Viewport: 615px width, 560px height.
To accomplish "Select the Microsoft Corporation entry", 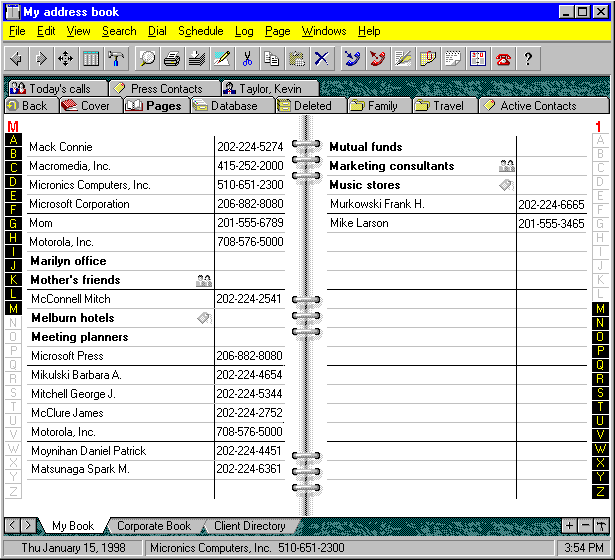I will (x=79, y=204).
